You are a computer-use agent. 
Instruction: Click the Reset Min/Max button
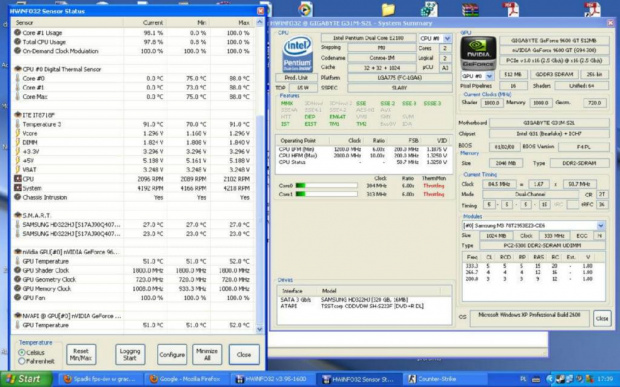pos(81,355)
